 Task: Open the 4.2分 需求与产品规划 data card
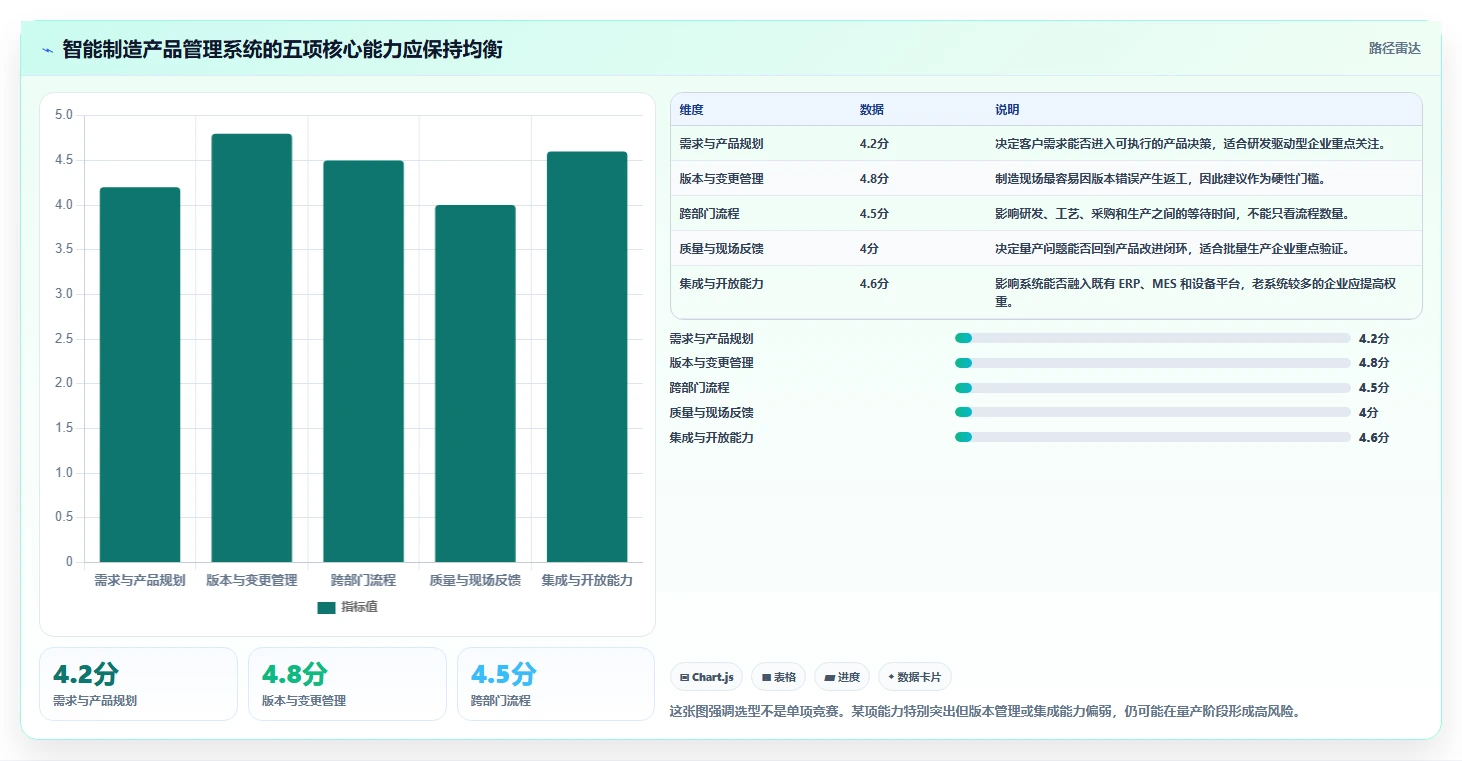coord(138,684)
